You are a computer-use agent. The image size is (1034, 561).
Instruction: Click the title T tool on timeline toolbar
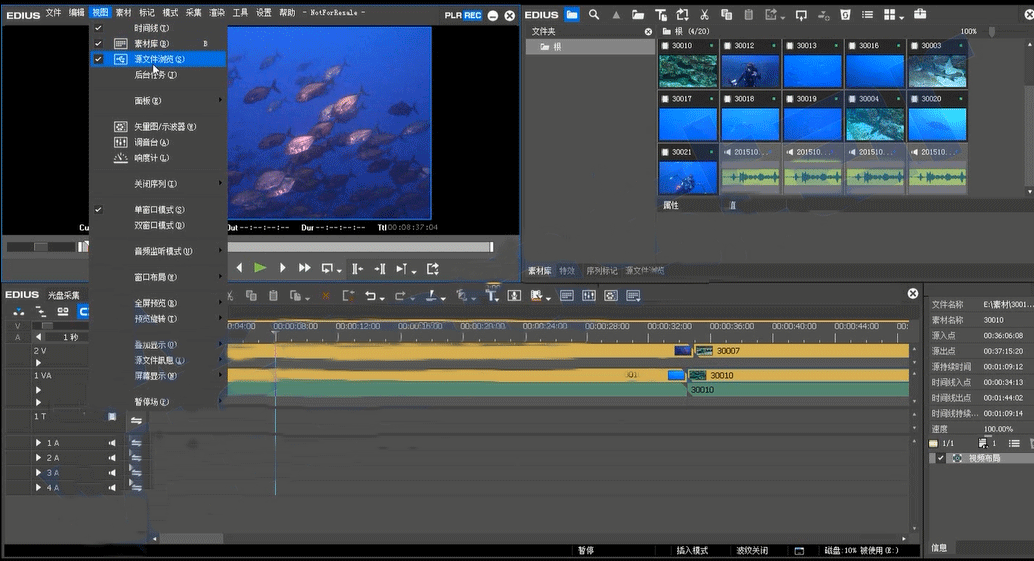pos(492,296)
